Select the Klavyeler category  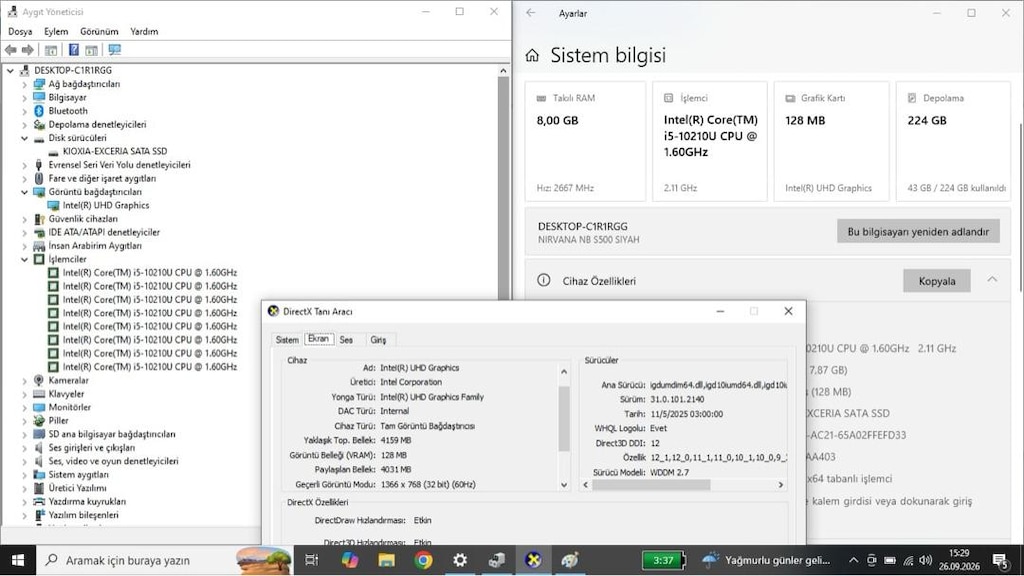tap(66, 394)
